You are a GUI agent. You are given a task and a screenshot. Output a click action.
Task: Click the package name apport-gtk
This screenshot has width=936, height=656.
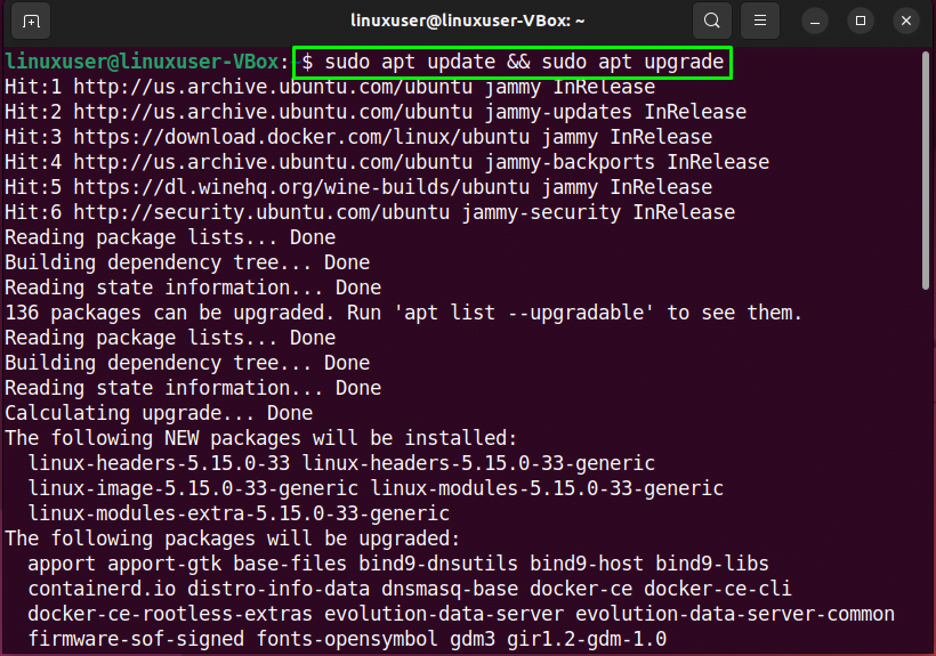(x=164, y=563)
